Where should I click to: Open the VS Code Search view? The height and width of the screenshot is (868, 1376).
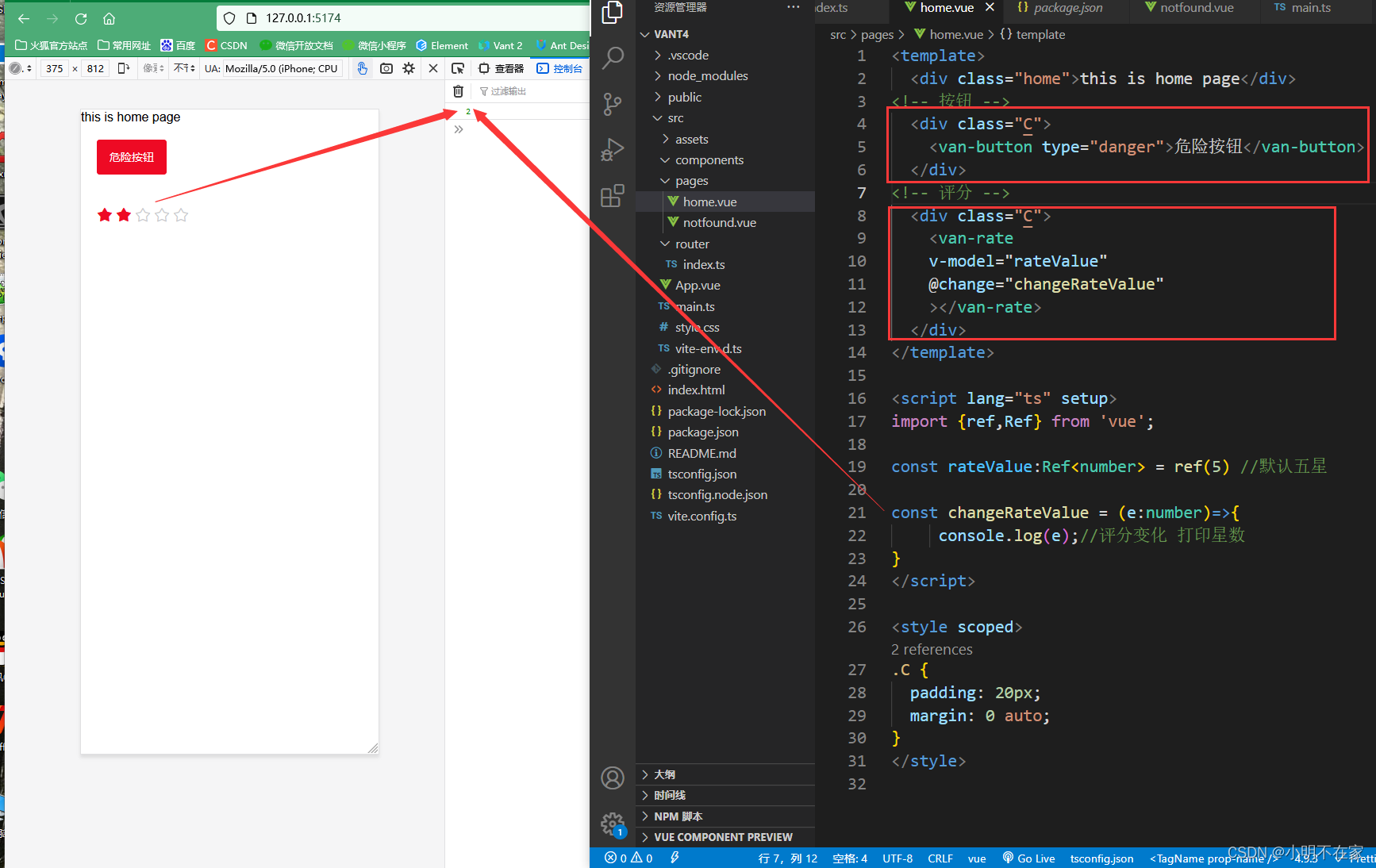(613, 57)
